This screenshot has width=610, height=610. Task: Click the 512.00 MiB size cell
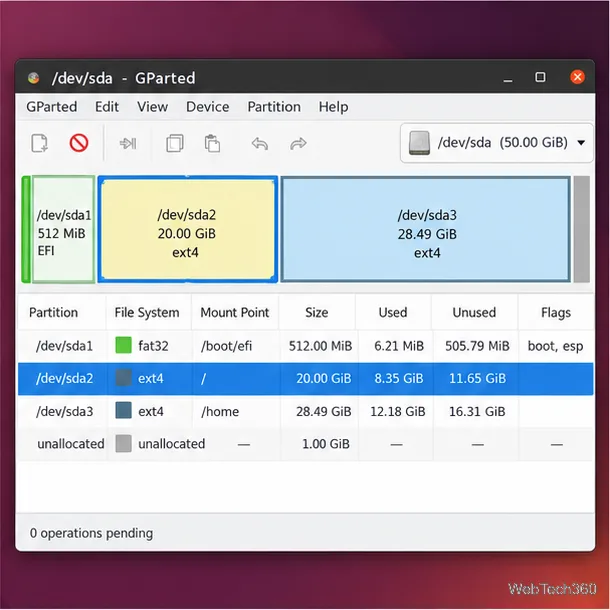320,346
